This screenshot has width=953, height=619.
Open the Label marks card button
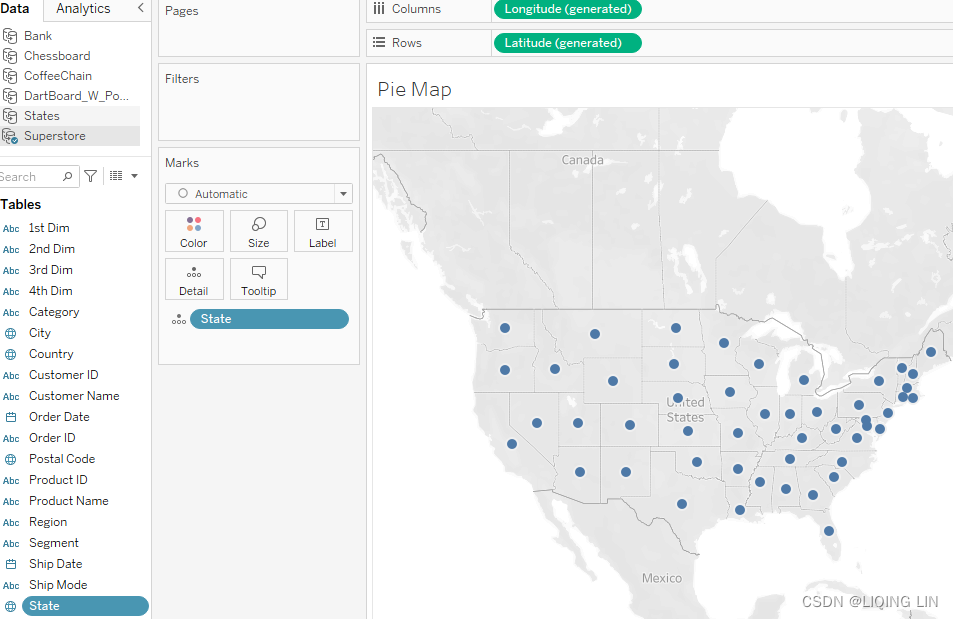(323, 231)
